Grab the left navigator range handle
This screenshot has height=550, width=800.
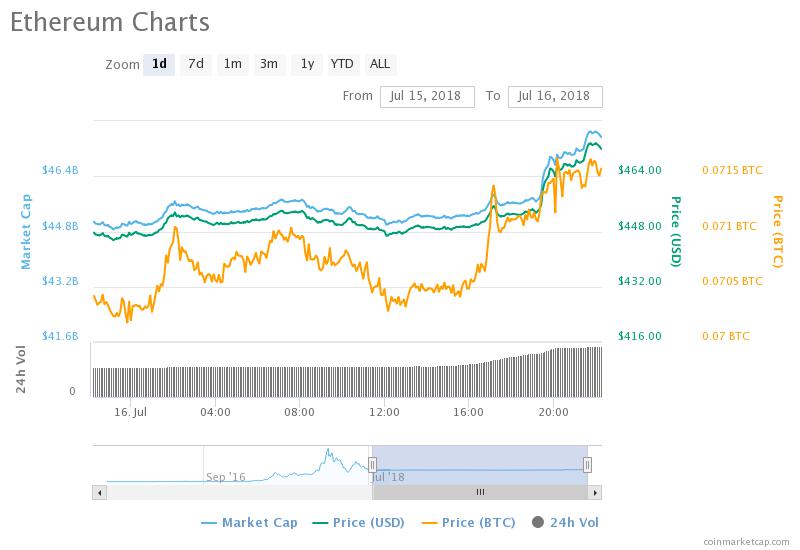(x=372, y=465)
